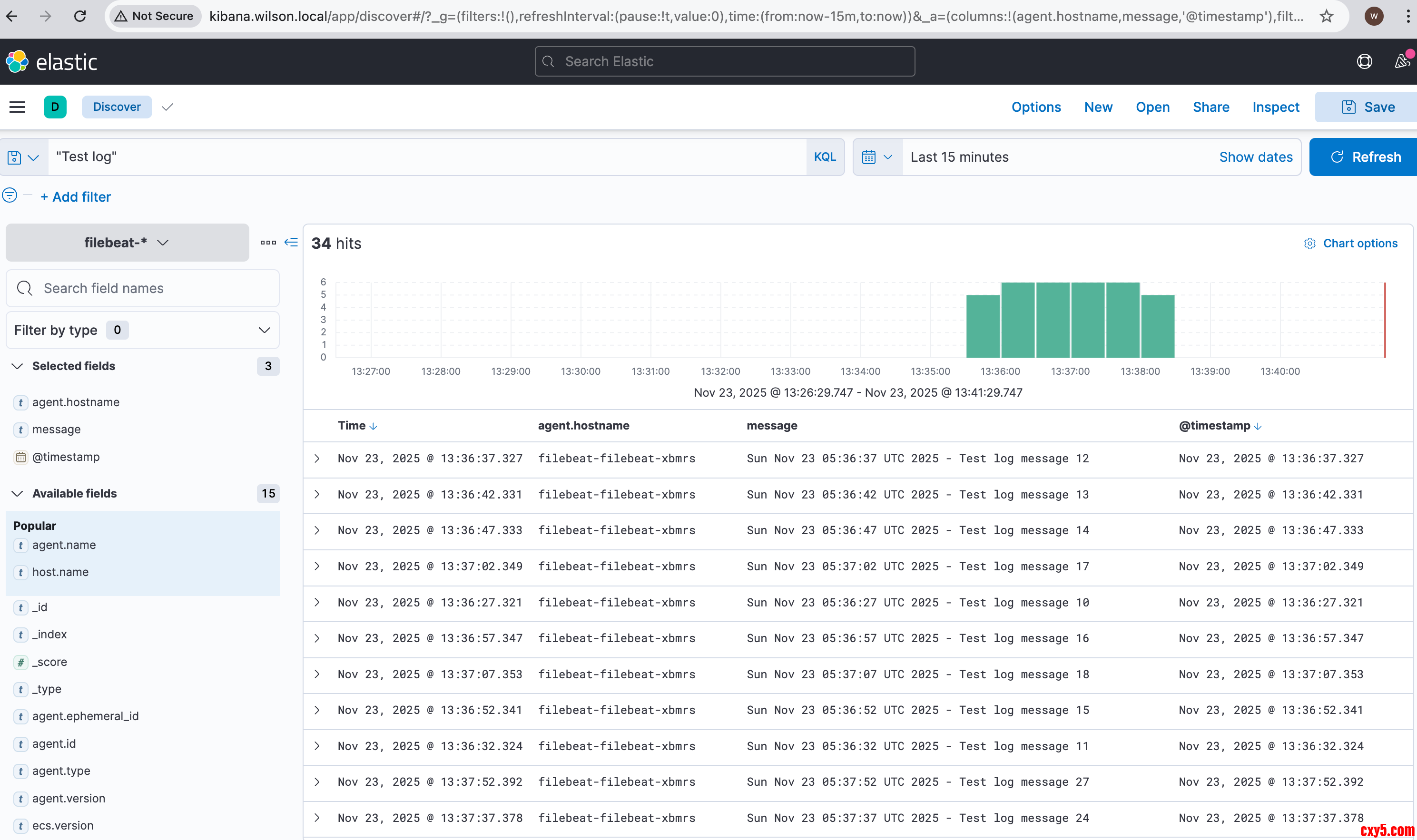The height and width of the screenshot is (840, 1417).
Task: Toggle filter options circle icon
Action: click(10, 196)
